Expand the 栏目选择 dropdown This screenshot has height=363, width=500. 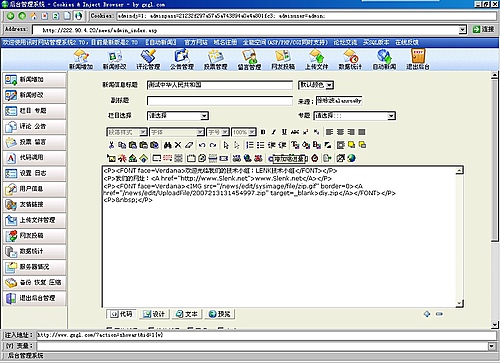178,116
